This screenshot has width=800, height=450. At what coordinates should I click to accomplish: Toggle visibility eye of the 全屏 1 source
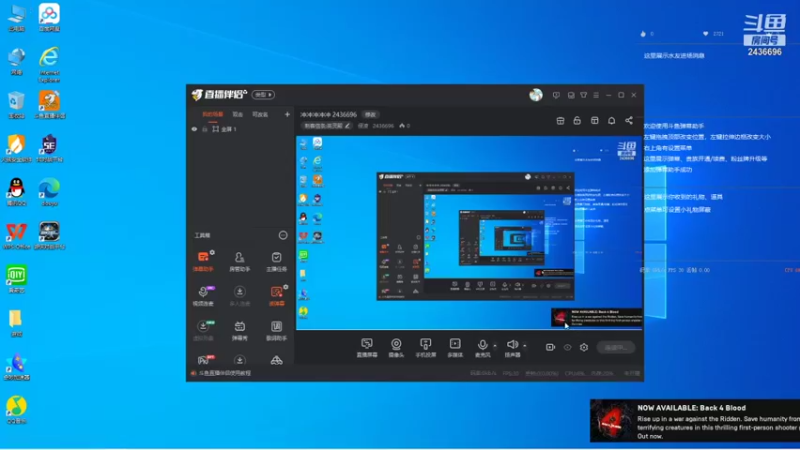(x=194, y=129)
